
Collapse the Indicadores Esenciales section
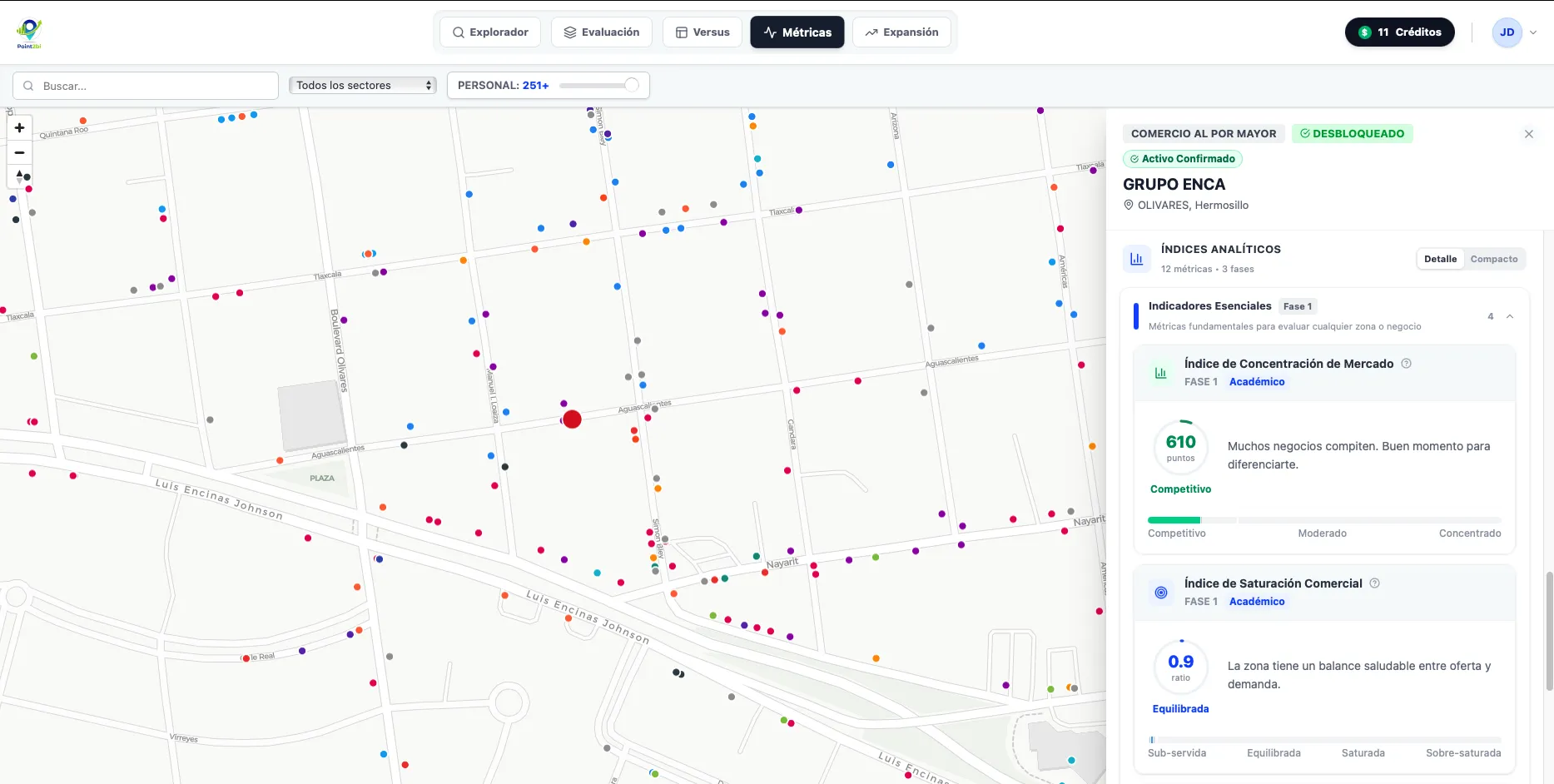(x=1509, y=316)
